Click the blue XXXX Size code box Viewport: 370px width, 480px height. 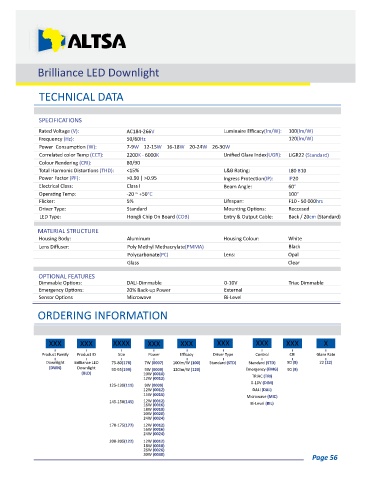(121, 343)
